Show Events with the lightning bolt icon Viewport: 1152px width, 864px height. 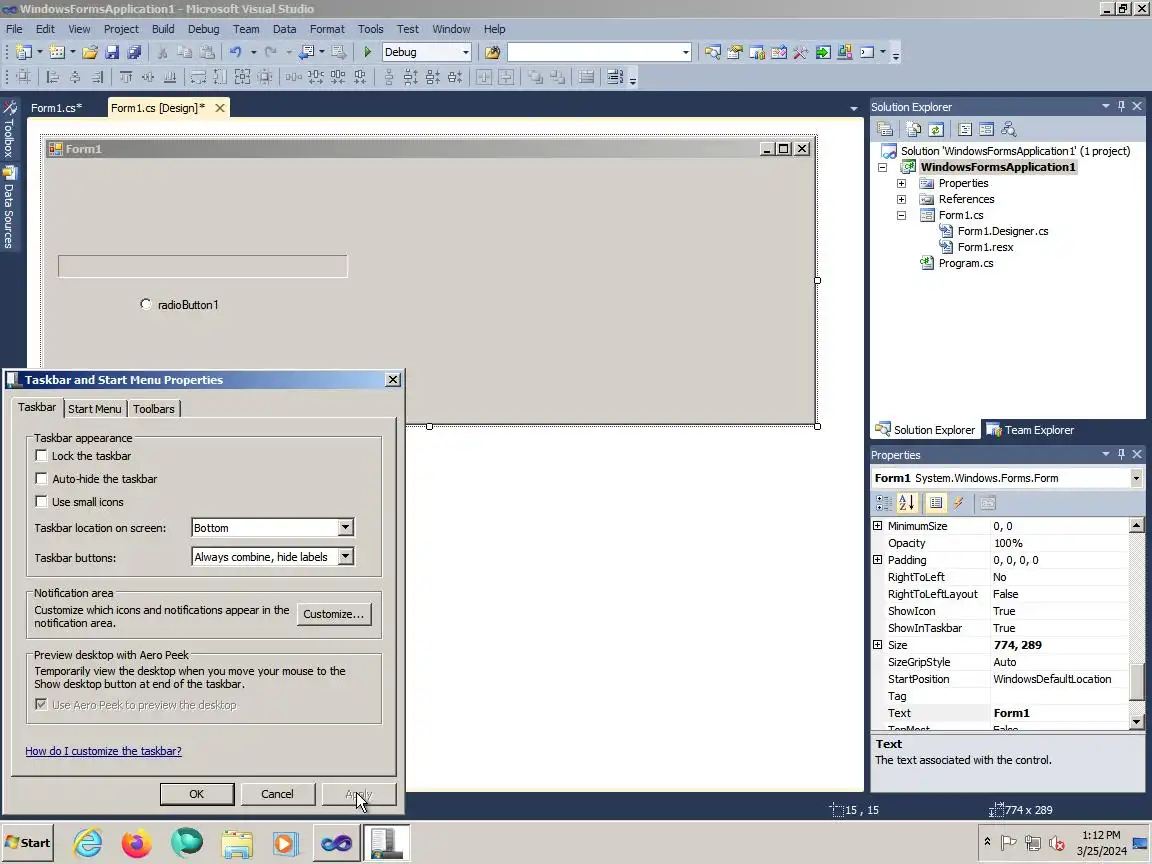(959, 503)
